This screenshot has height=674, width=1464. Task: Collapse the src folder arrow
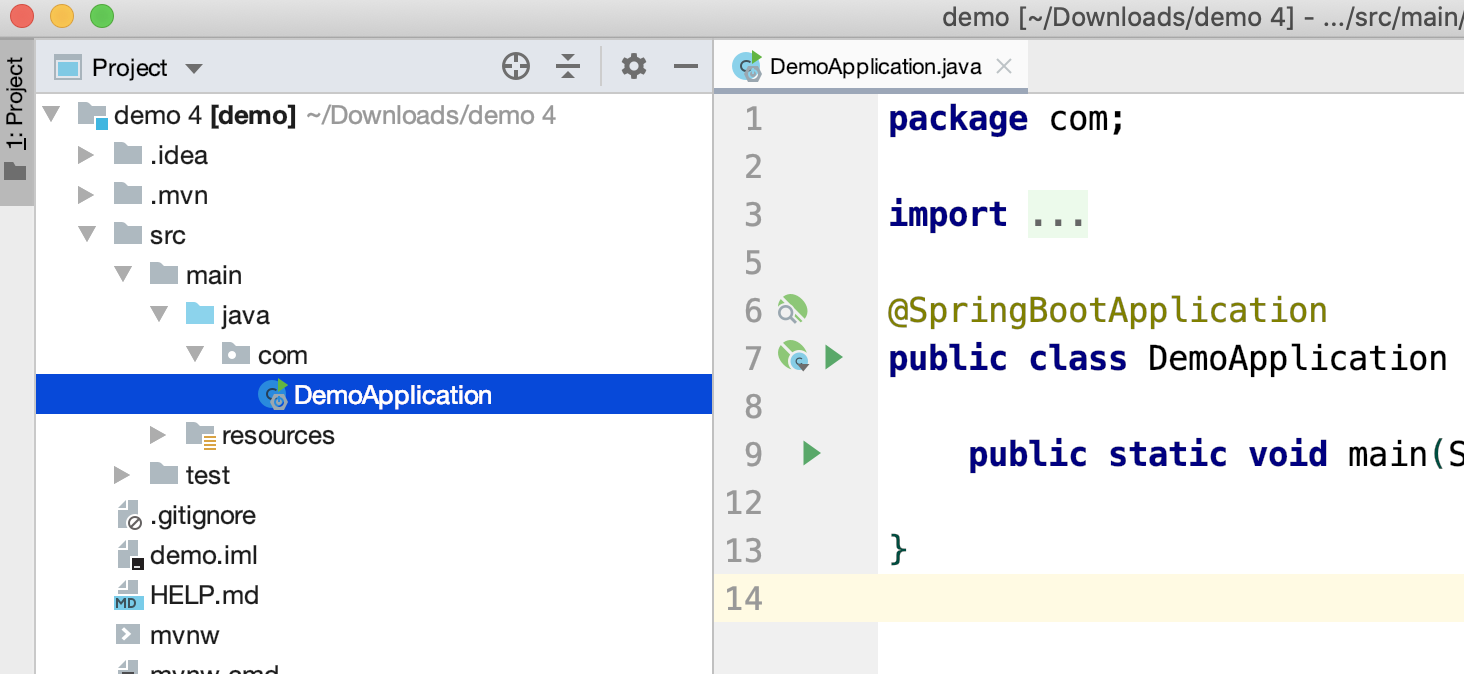tap(87, 235)
